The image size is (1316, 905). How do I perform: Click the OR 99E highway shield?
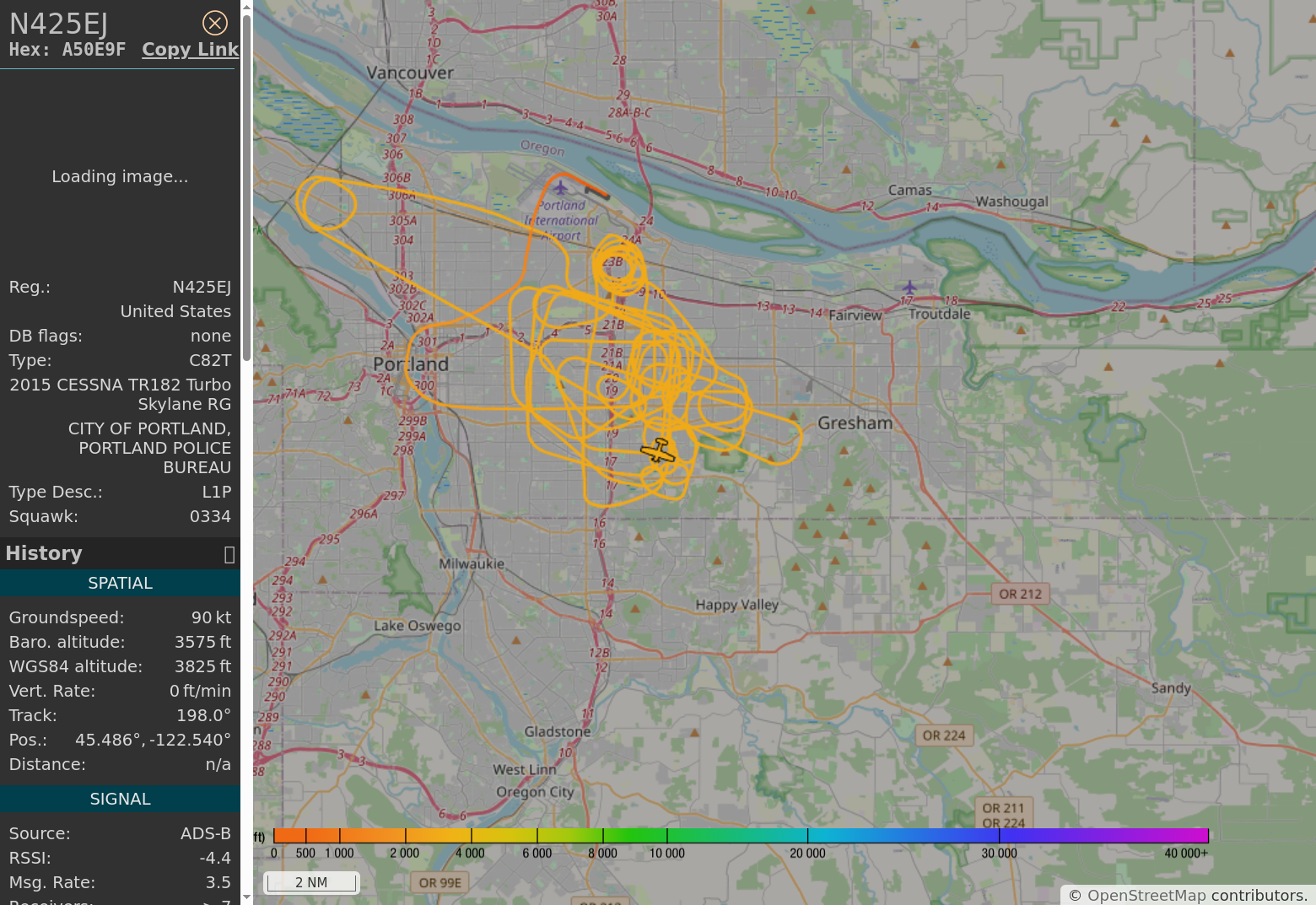pos(440,883)
